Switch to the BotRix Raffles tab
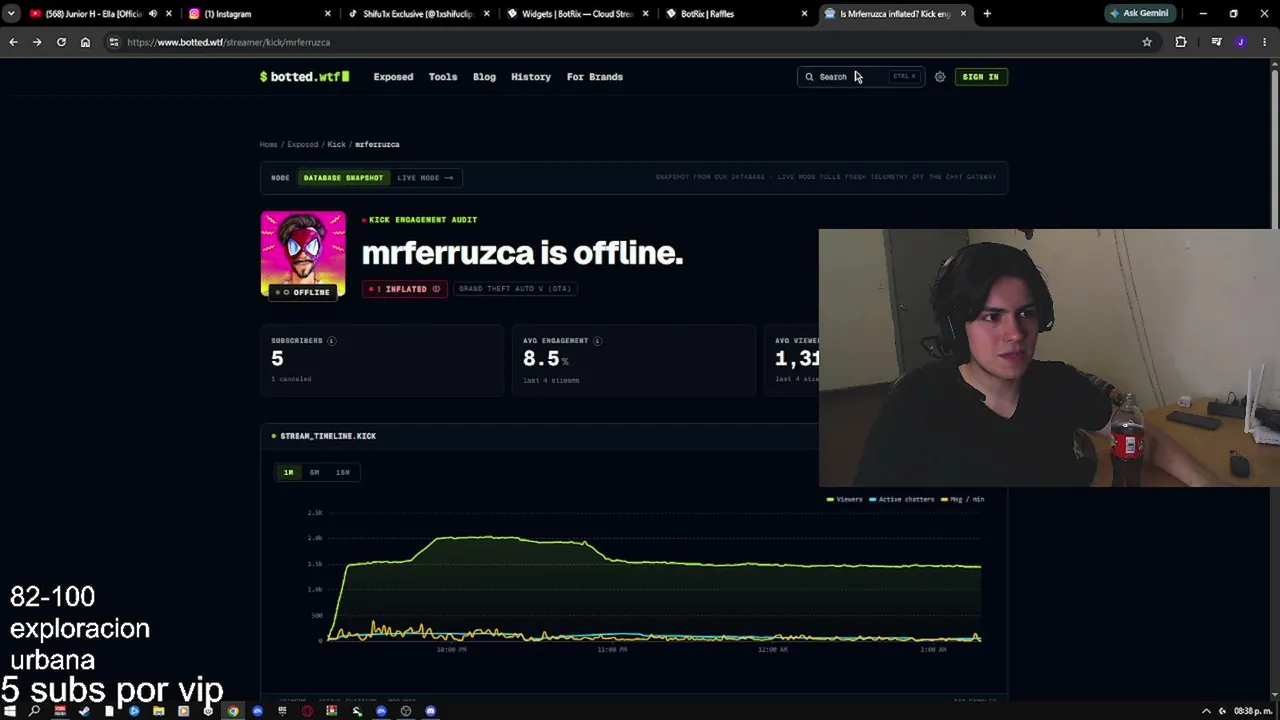This screenshot has width=1280, height=720. 736,14
